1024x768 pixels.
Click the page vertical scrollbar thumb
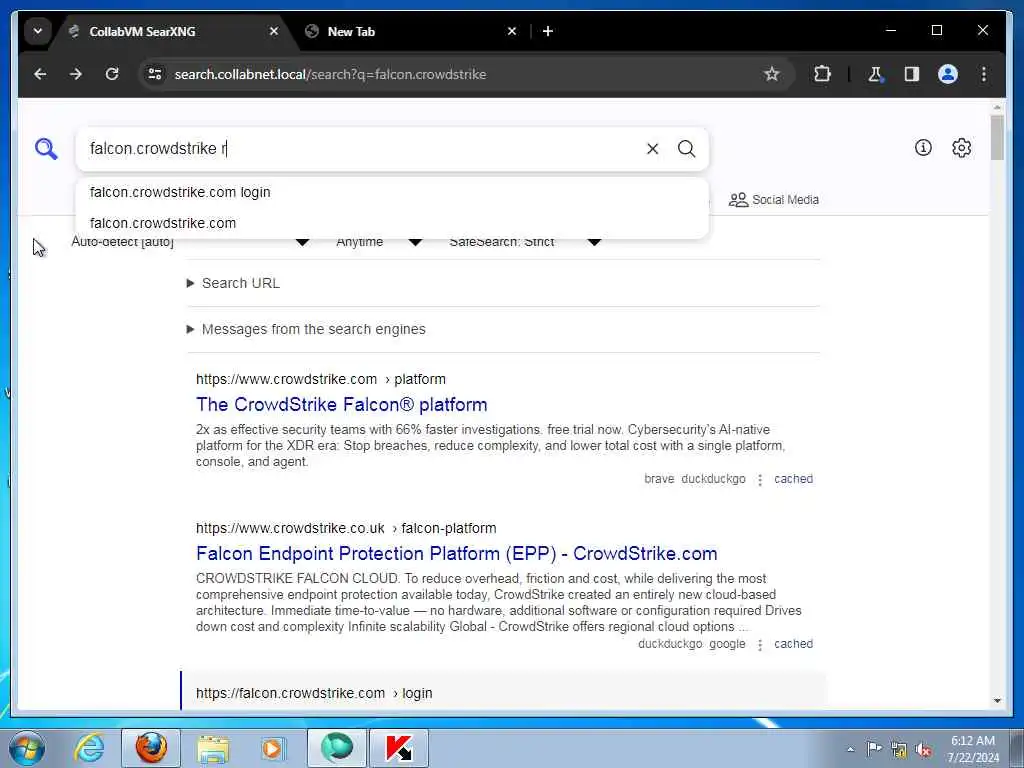(997, 137)
